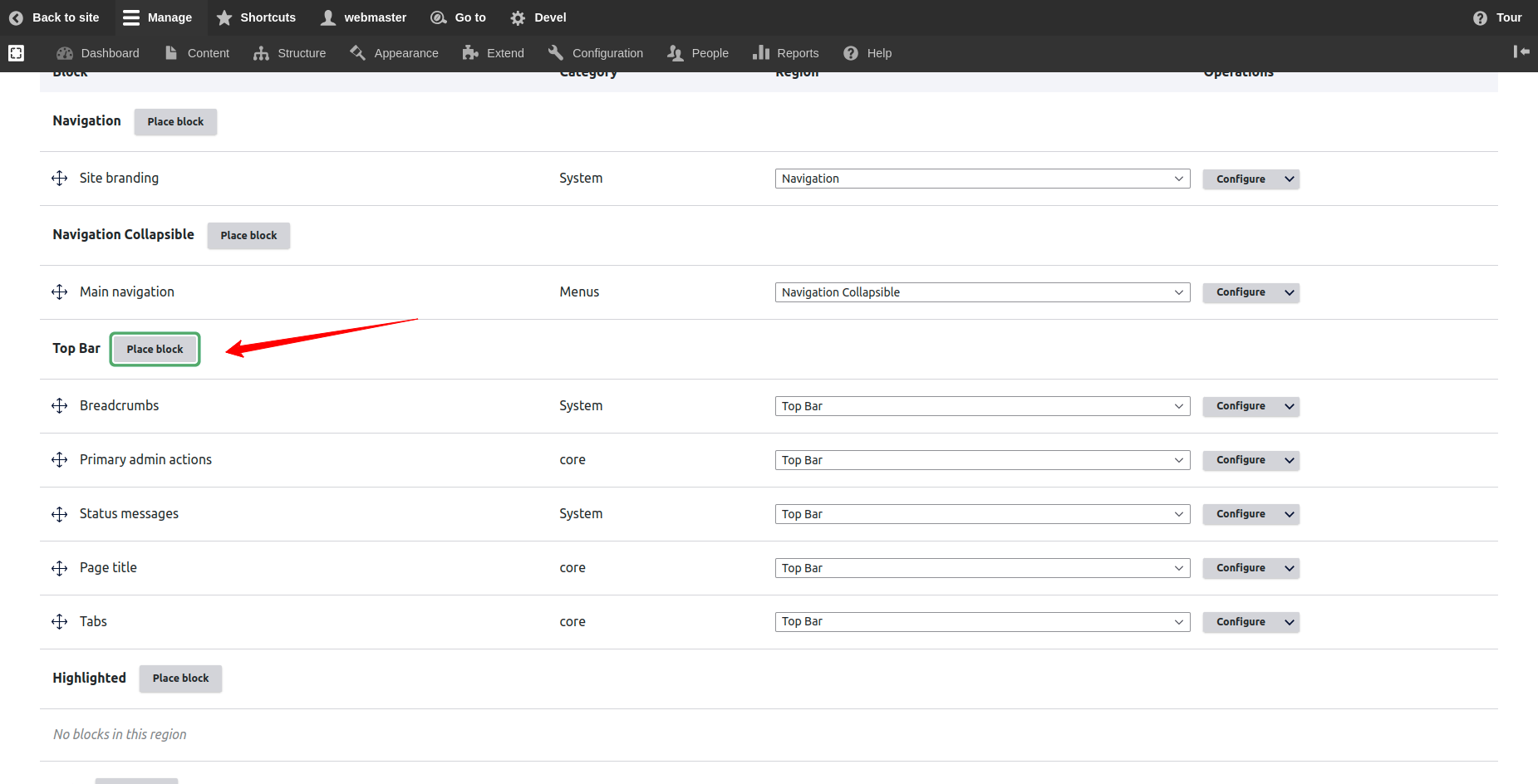
Task: Collapse toolbar with the orientation icon
Action: pos(1521,51)
